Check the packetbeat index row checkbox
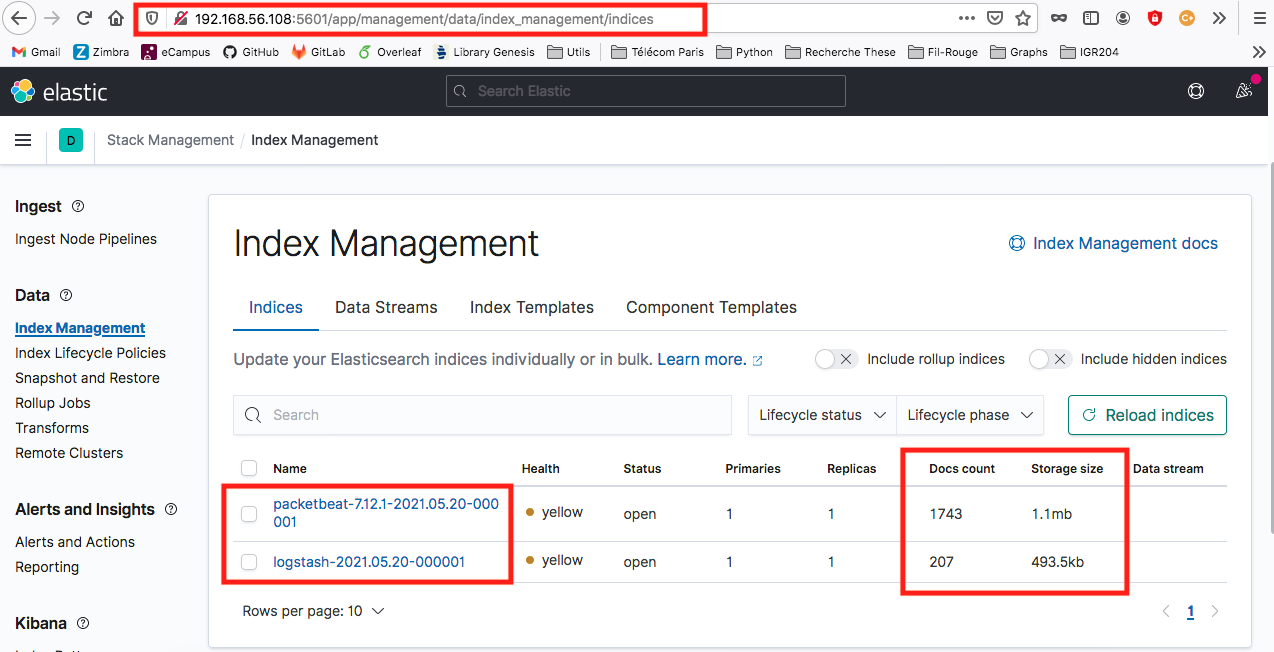 click(249, 514)
